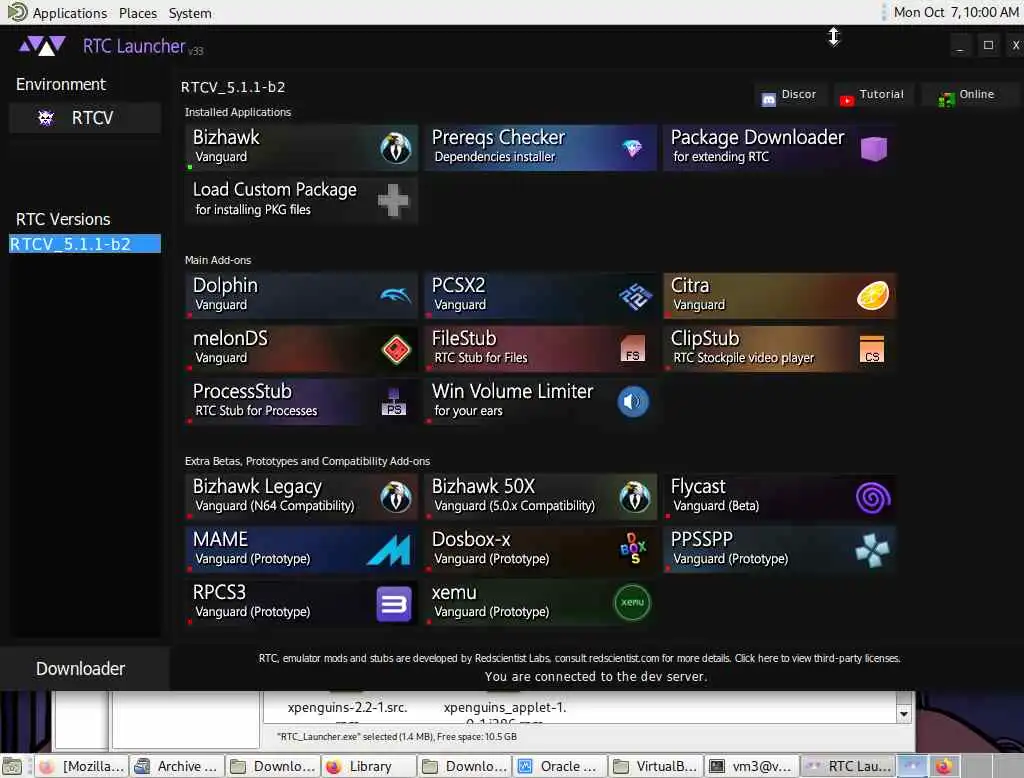Click the ProcessStub PS icon
1024x778 pixels.
394,402
